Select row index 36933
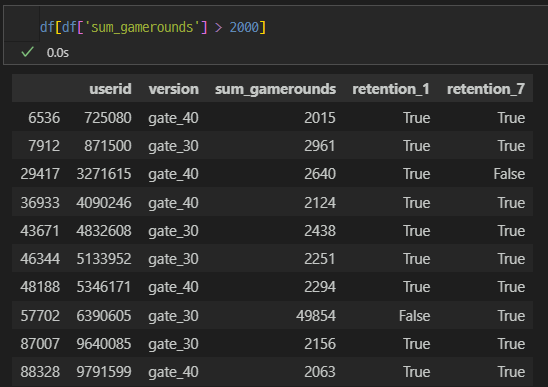548x387 pixels. click(40, 203)
